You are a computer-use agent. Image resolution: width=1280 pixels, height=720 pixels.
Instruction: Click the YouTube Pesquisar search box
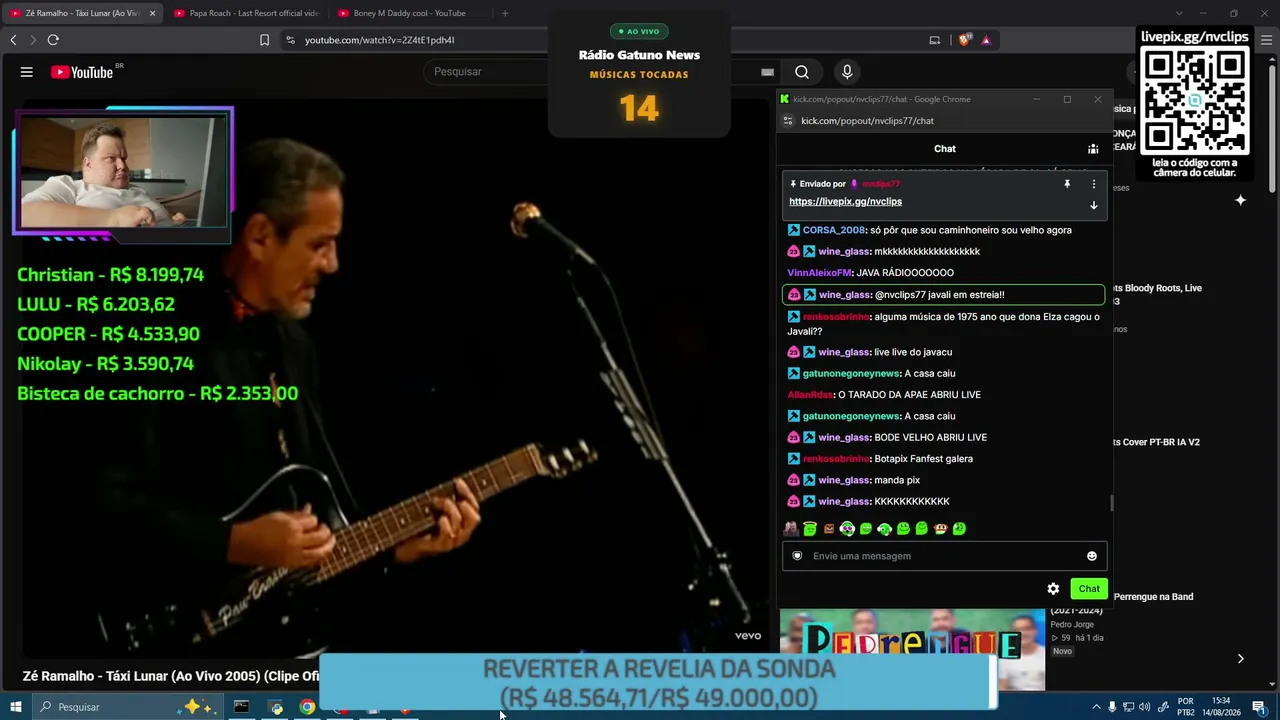(592, 72)
